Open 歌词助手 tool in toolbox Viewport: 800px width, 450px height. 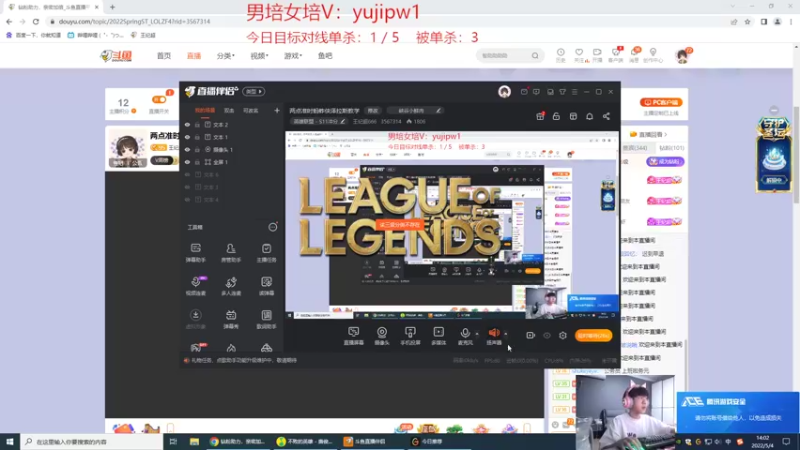tap(266, 319)
